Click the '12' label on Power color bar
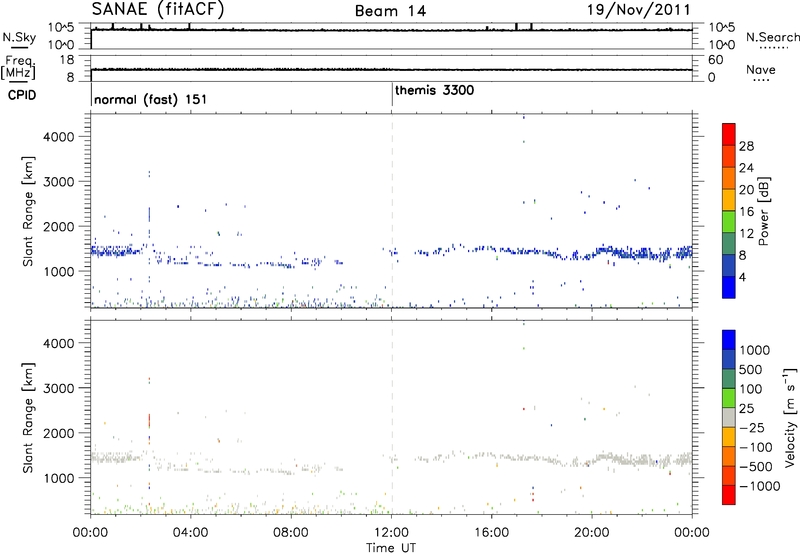Image resolution: width=800 pixels, height=554 pixels. coord(746,234)
